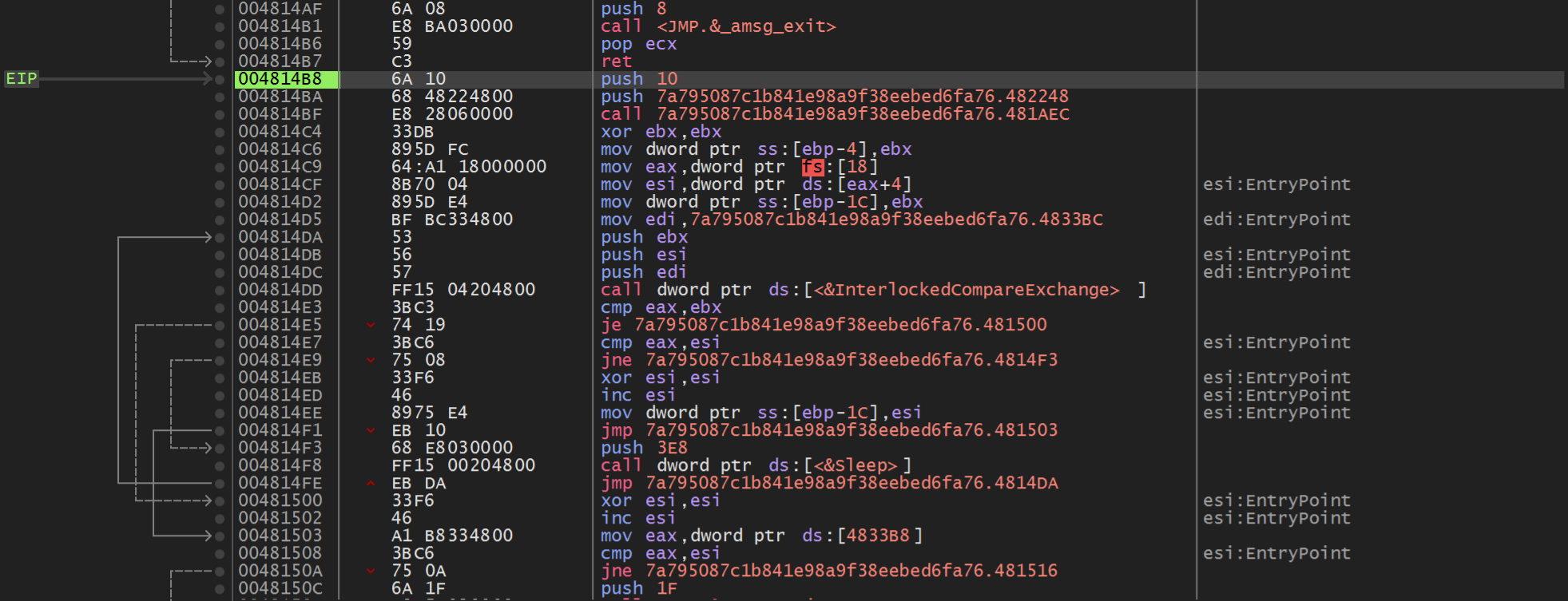Click the arrowhead pointing to address 004814DA
1568x601 pixels.
207,237
